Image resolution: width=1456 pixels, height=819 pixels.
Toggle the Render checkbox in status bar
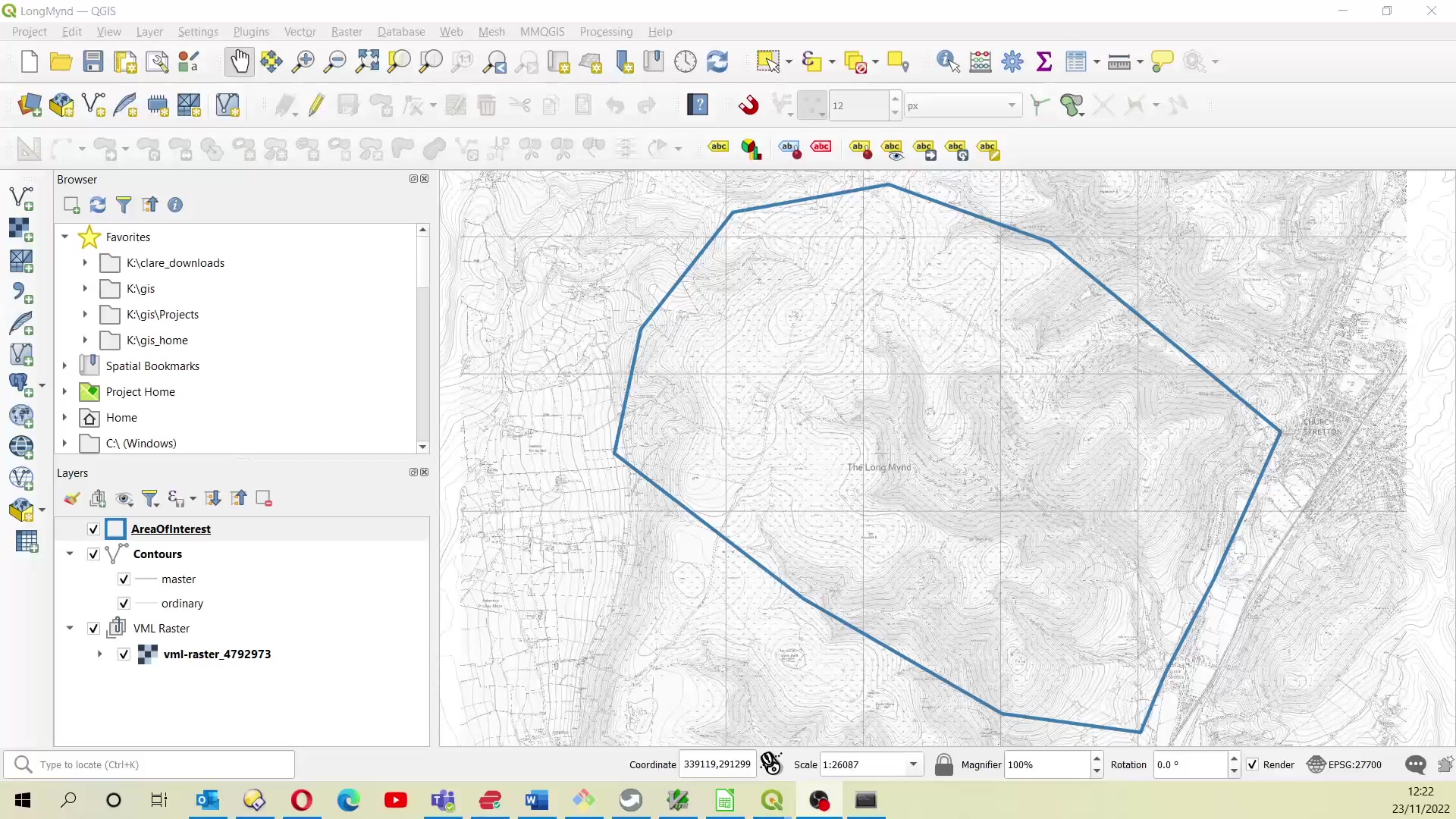point(1254,764)
